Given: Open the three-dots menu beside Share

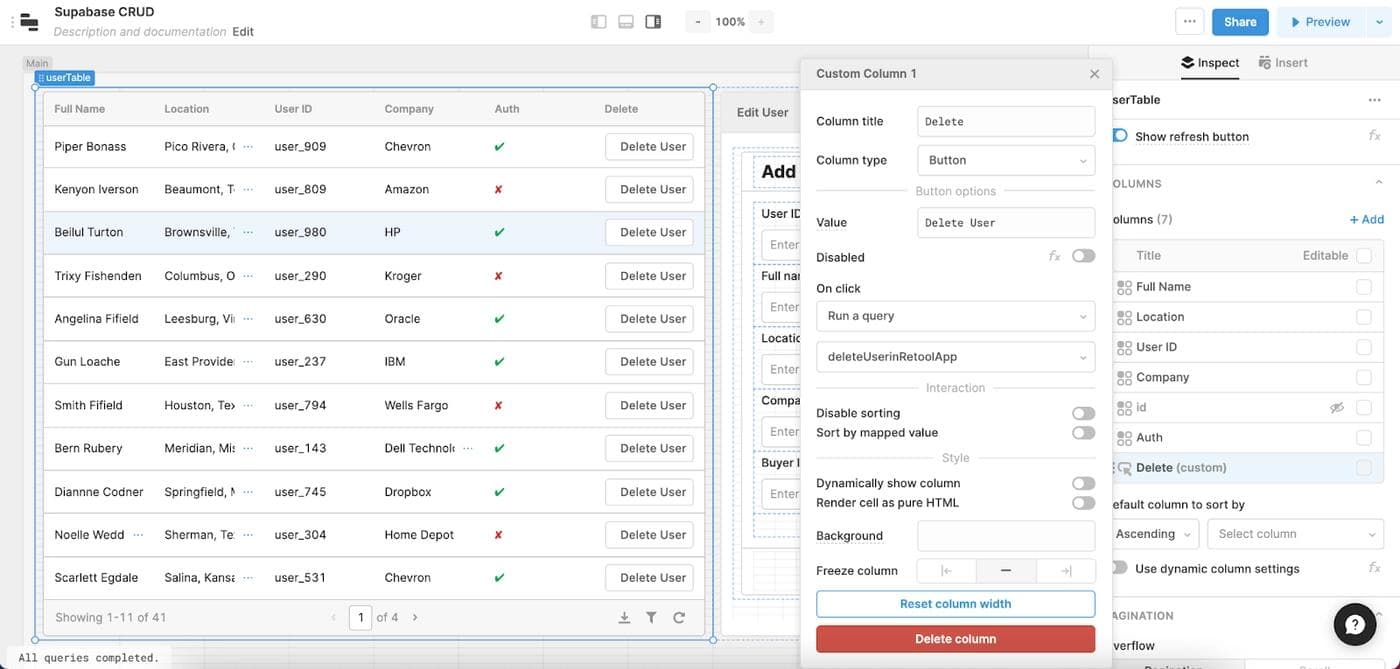Looking at the screenshot, I should click(1189, 22).
